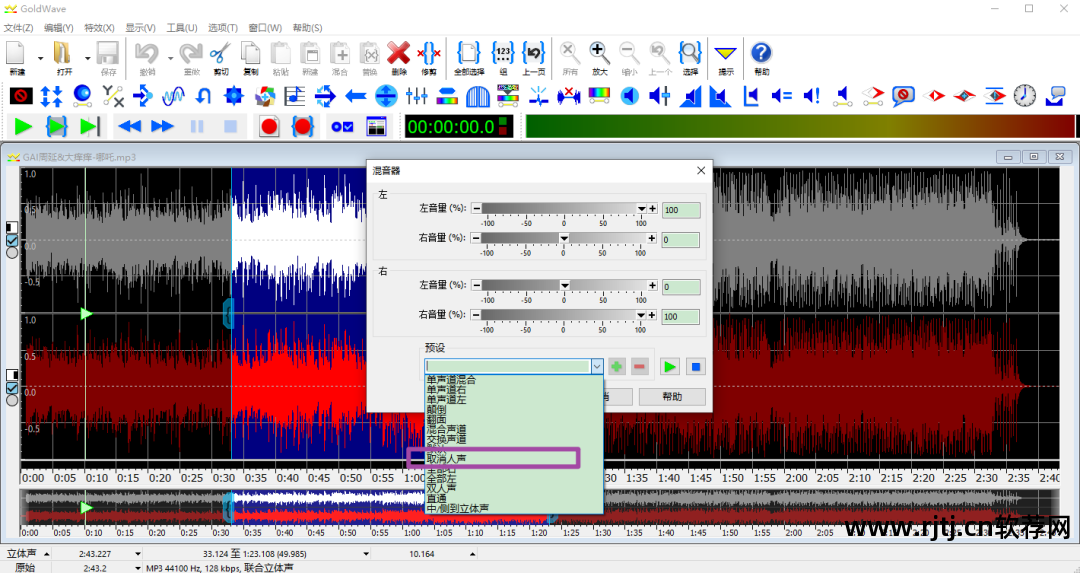Toggle the right channel checkbox beside waveform

[x=12, y=388]
